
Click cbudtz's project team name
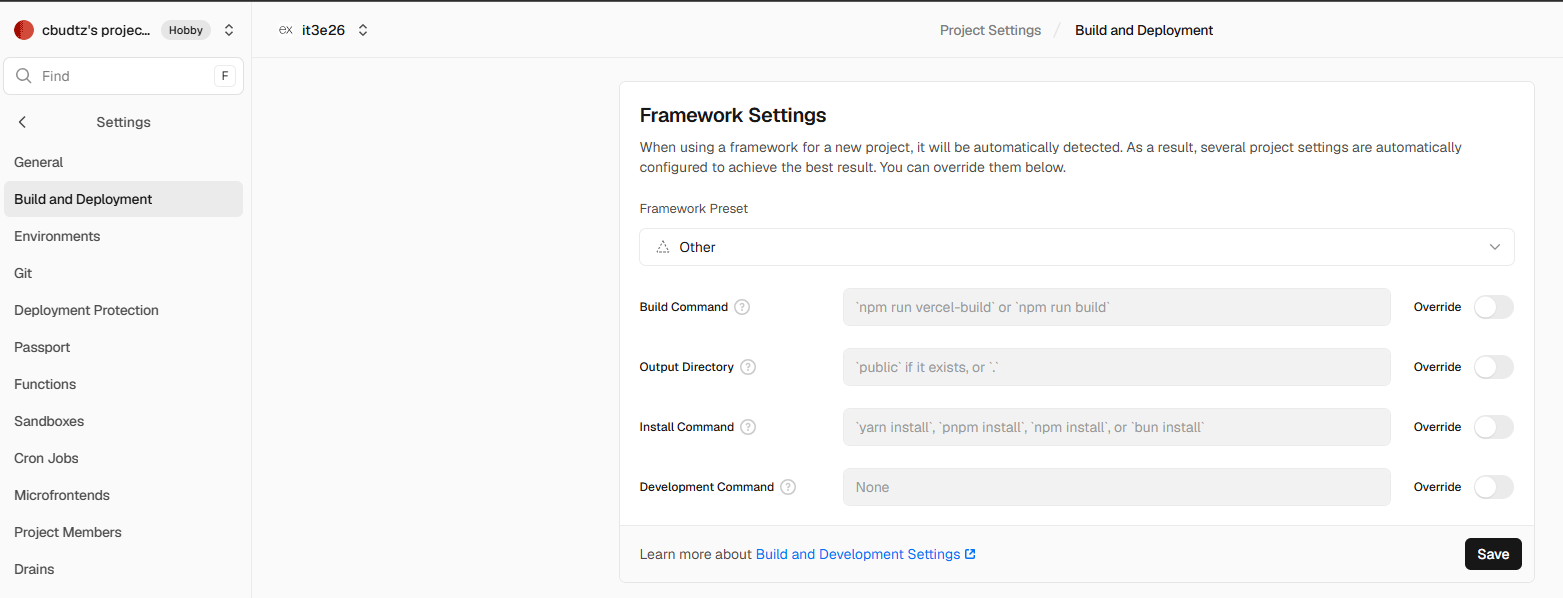[96, 30]
